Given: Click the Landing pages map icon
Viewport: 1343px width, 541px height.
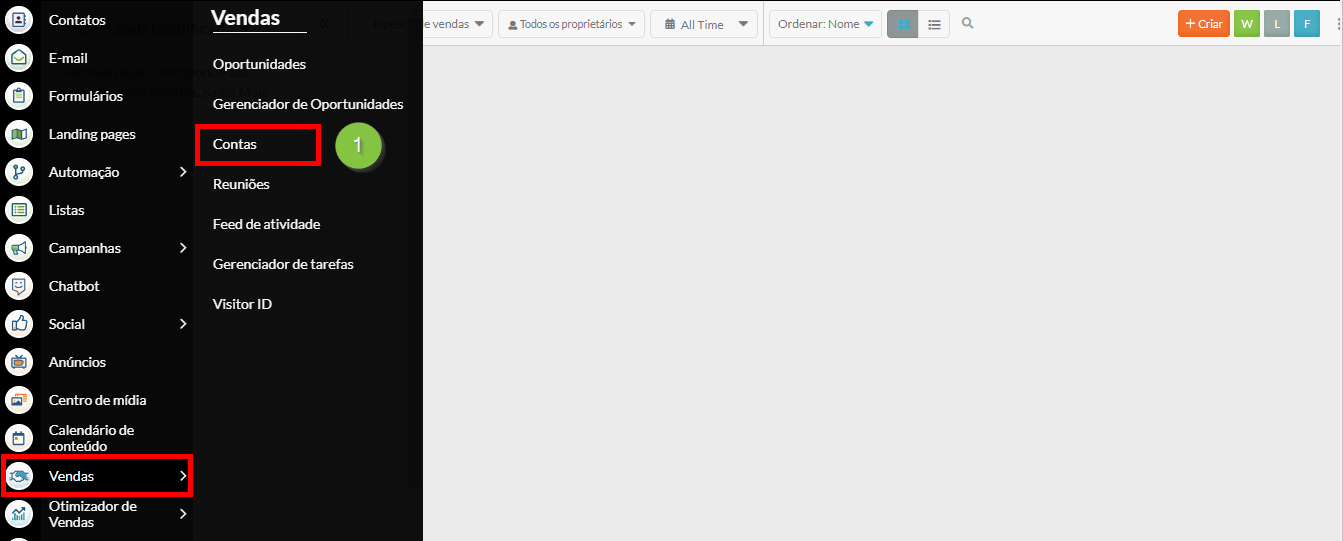Looking at the screenshot, I should (19, 134).
